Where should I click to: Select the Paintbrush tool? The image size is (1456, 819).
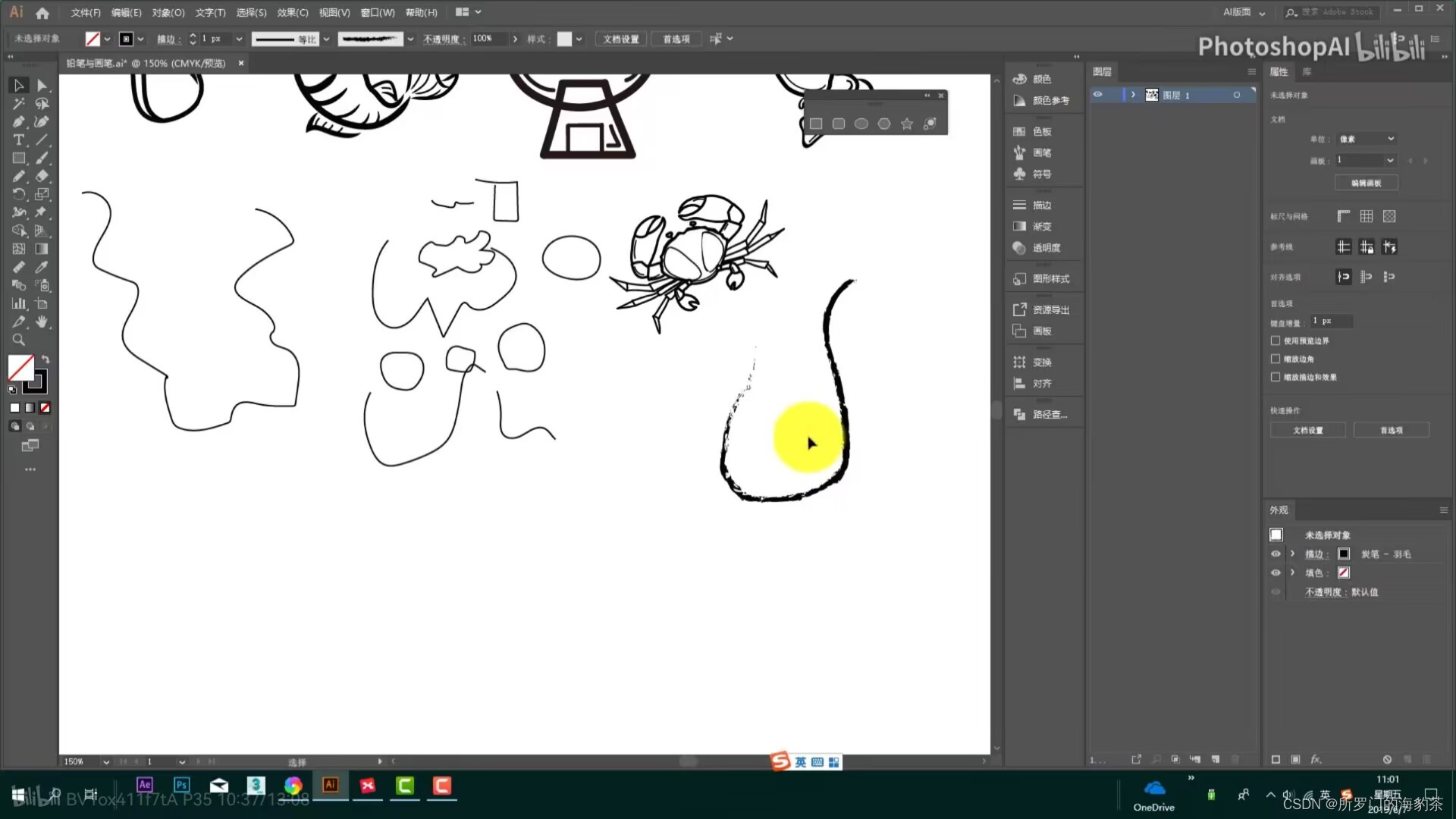(x=42, y=158)
